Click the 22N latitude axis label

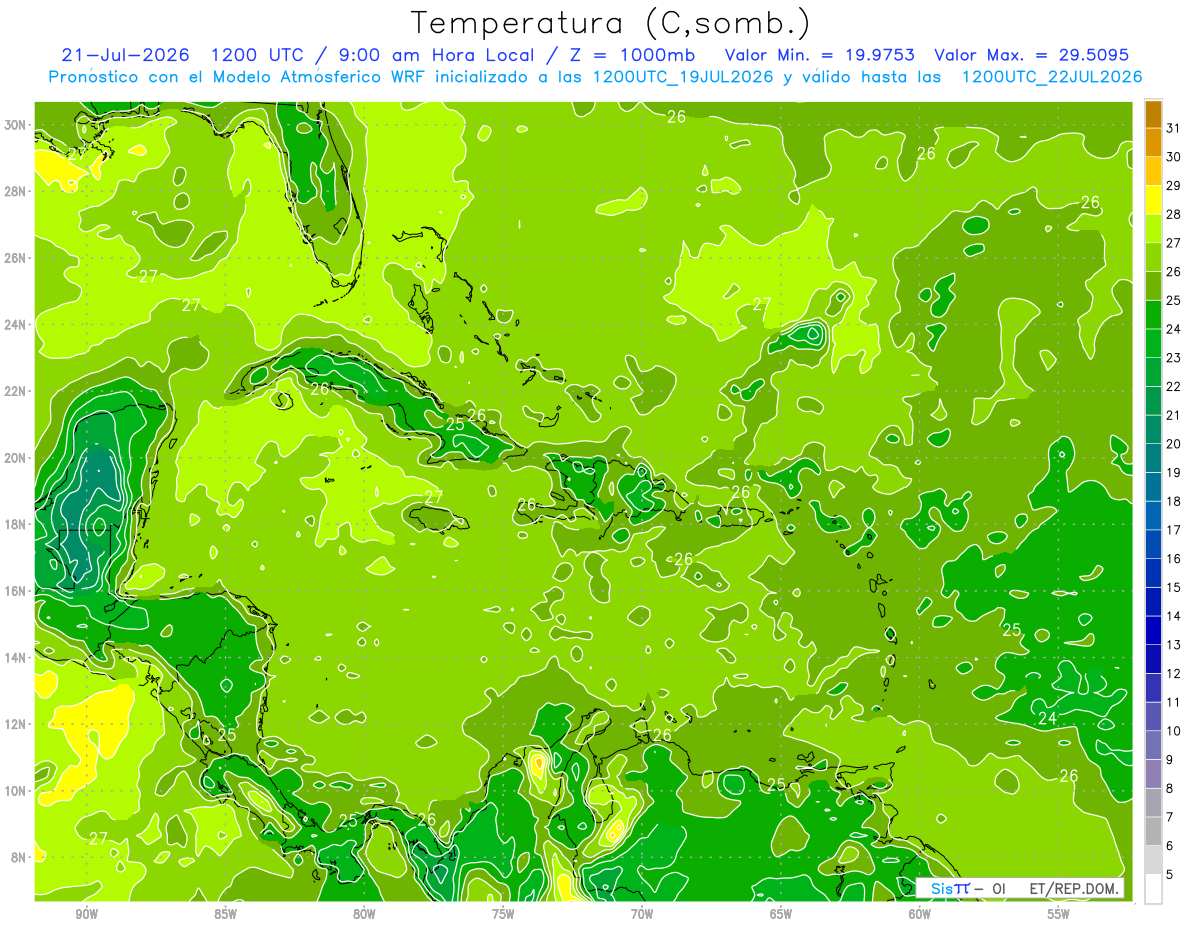(x=16, y=391)
